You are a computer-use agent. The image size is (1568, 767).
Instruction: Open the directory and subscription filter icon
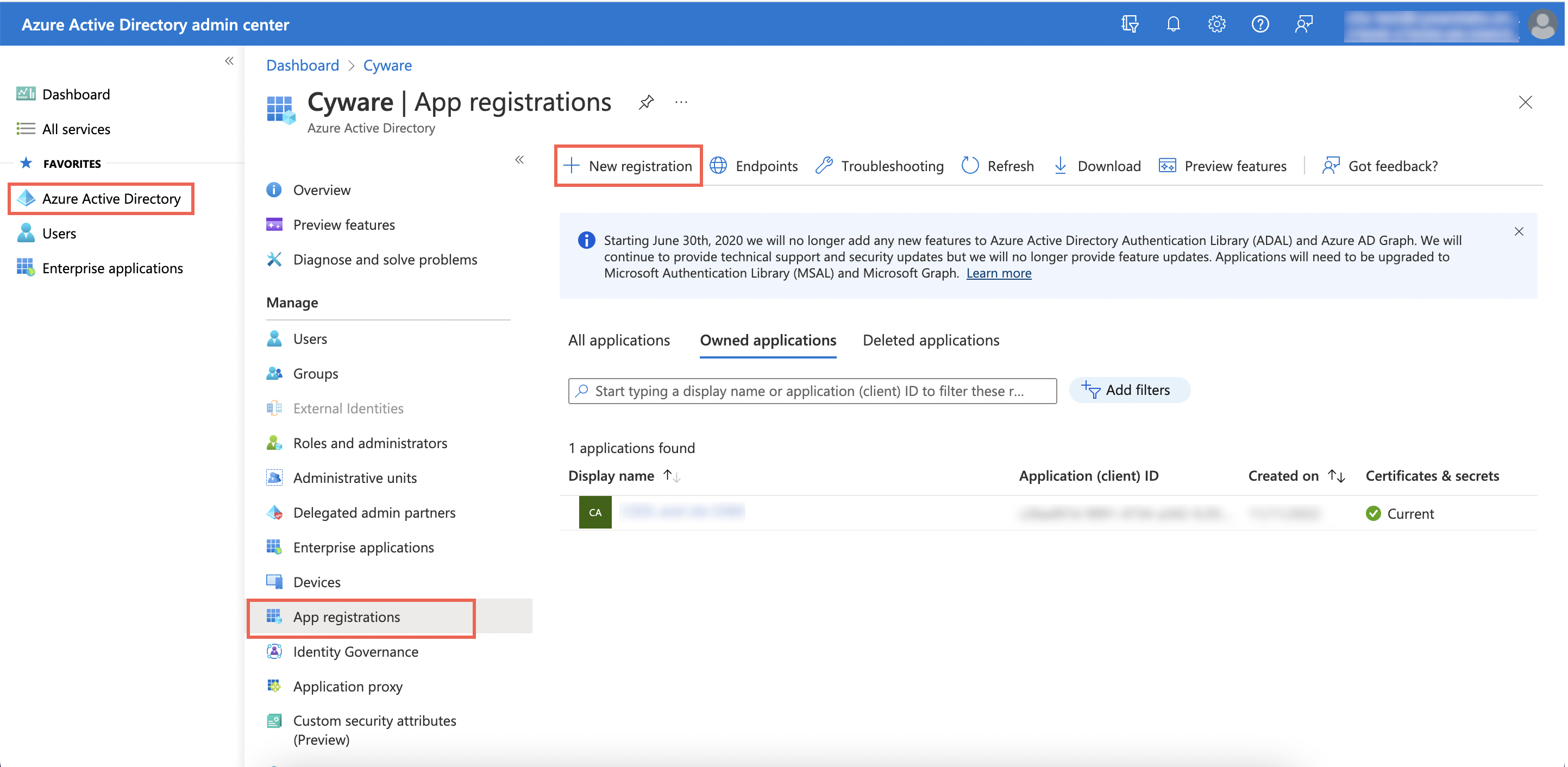coord(1130,24)
